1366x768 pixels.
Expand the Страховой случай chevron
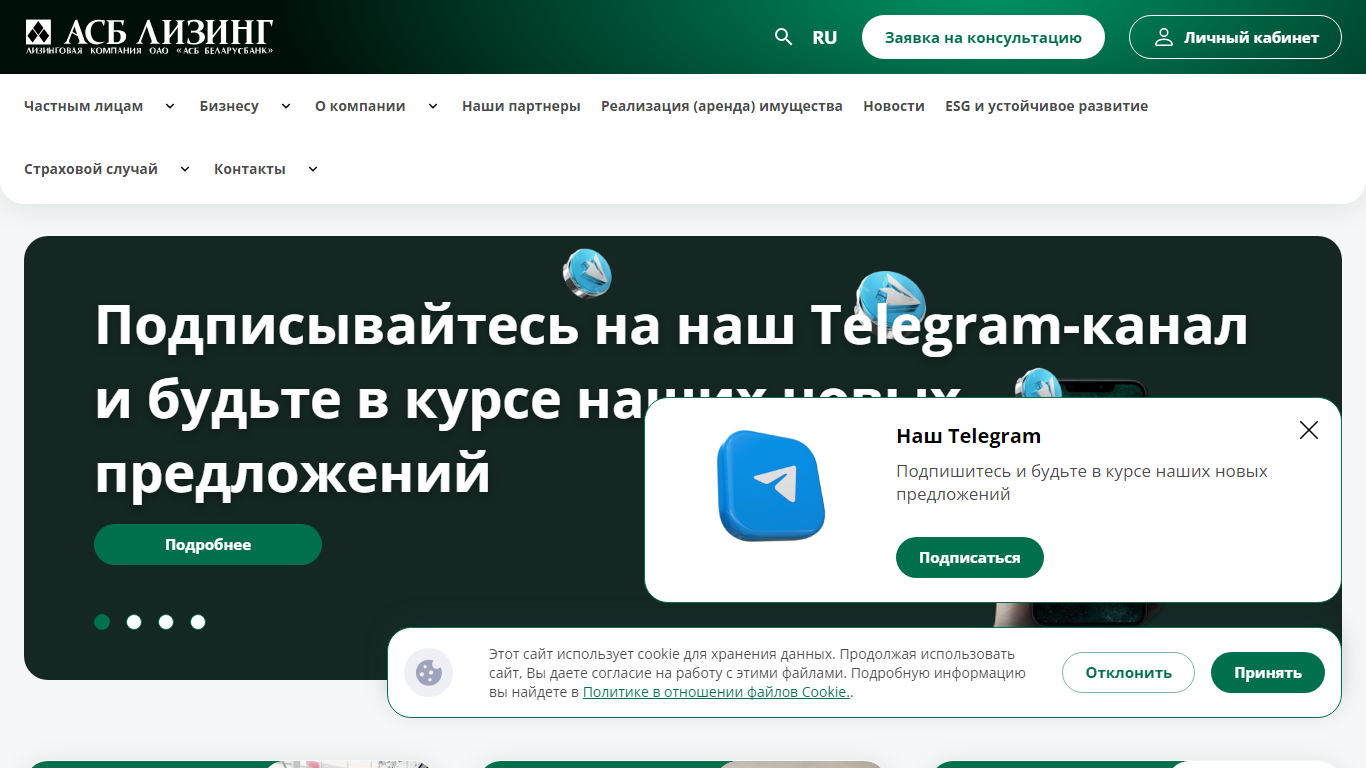click(x=185, y=169)
